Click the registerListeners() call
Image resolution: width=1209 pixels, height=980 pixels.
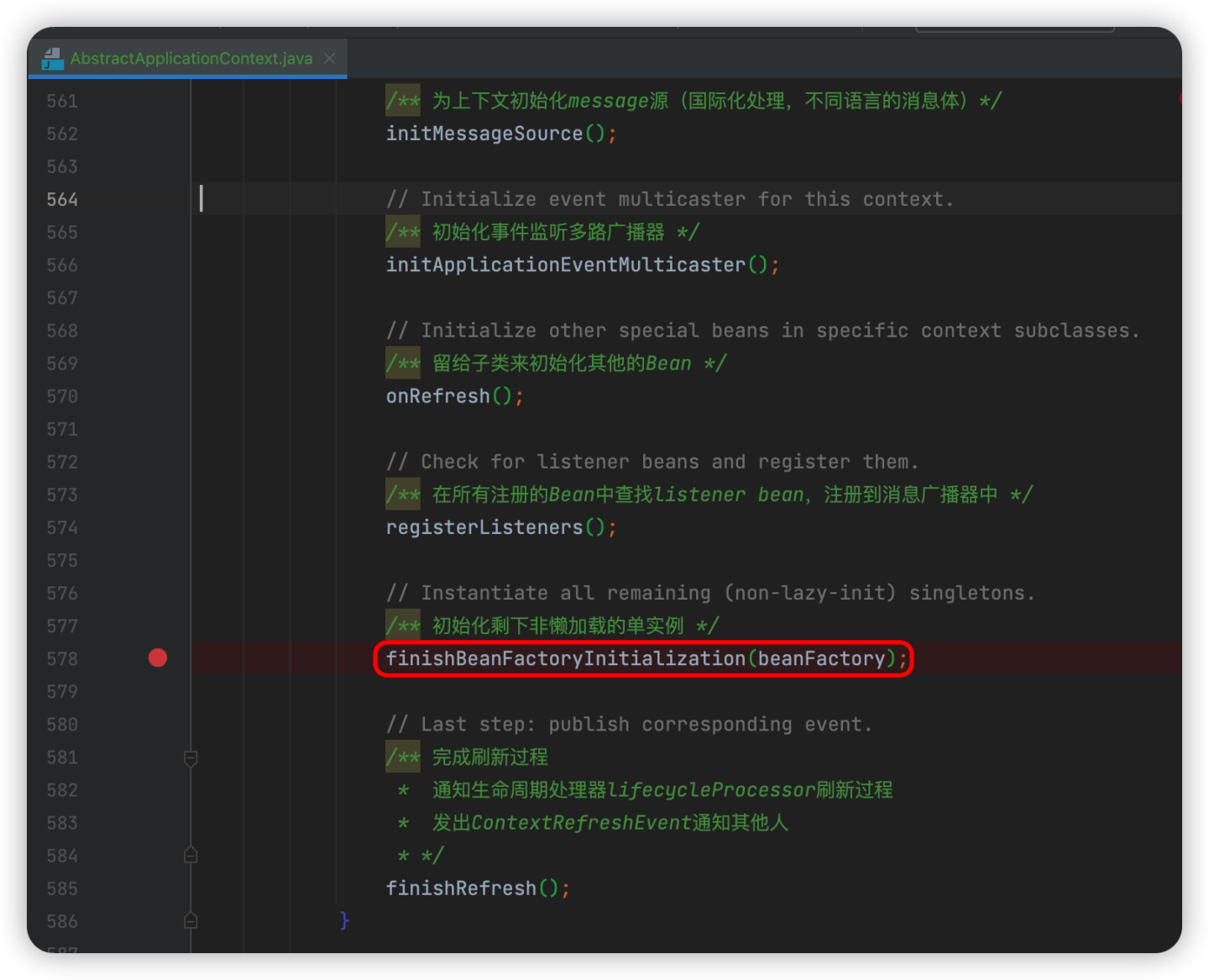(x=501, y=527)
